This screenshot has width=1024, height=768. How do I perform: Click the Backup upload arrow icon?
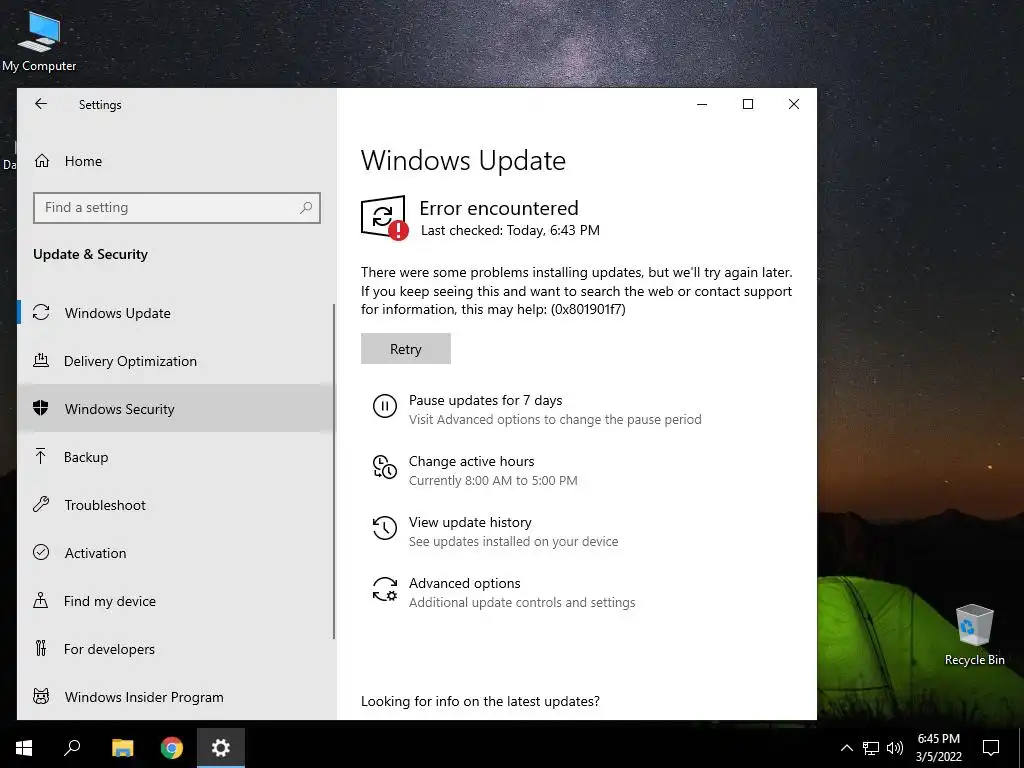pos(40,456)
